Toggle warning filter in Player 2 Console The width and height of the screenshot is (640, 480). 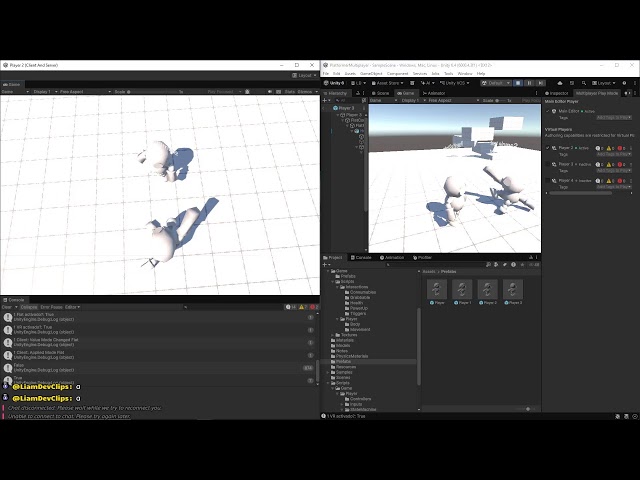point(302,307)
